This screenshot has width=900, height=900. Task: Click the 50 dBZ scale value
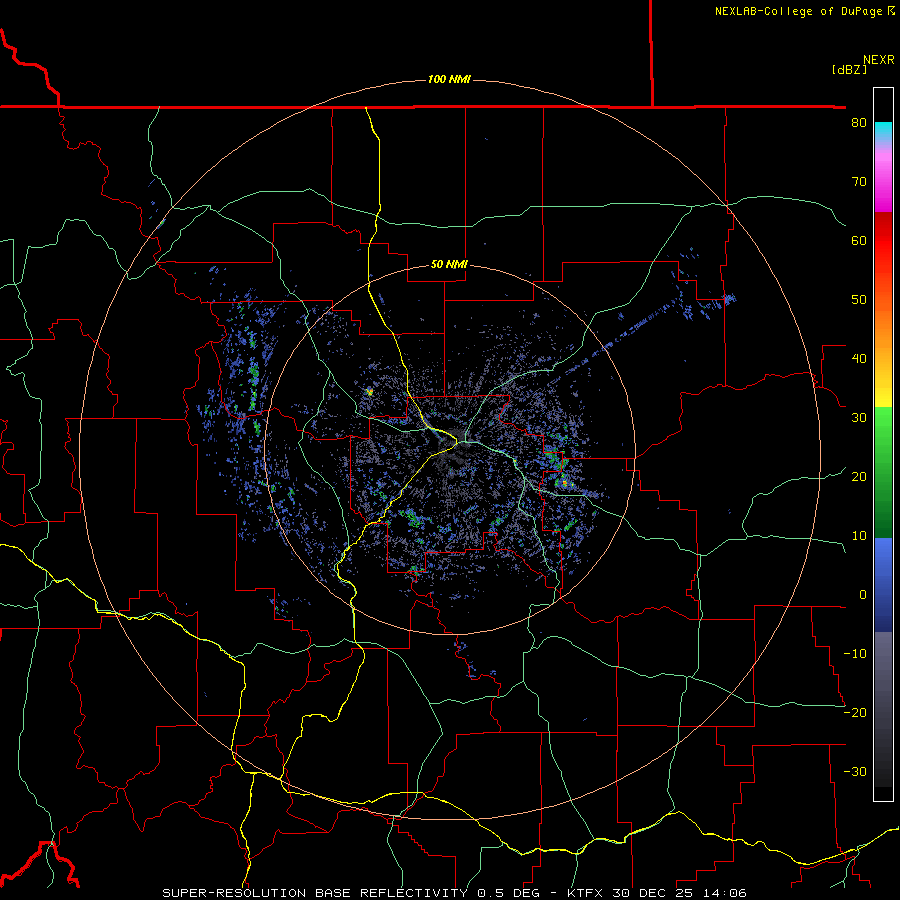pyautogui.click(x=859, y=300)
